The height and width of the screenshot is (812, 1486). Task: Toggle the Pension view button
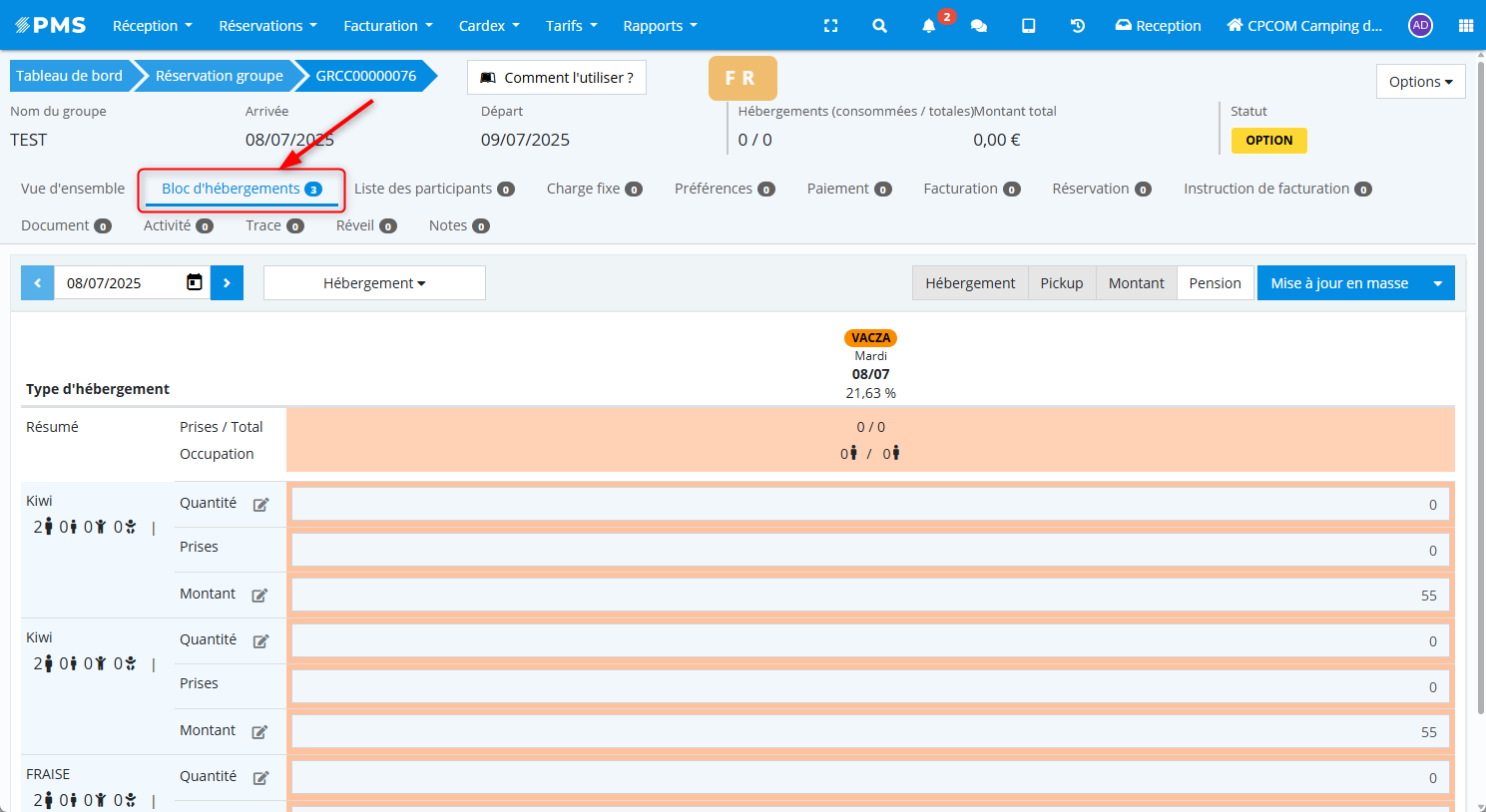[x=1215, y=282]
